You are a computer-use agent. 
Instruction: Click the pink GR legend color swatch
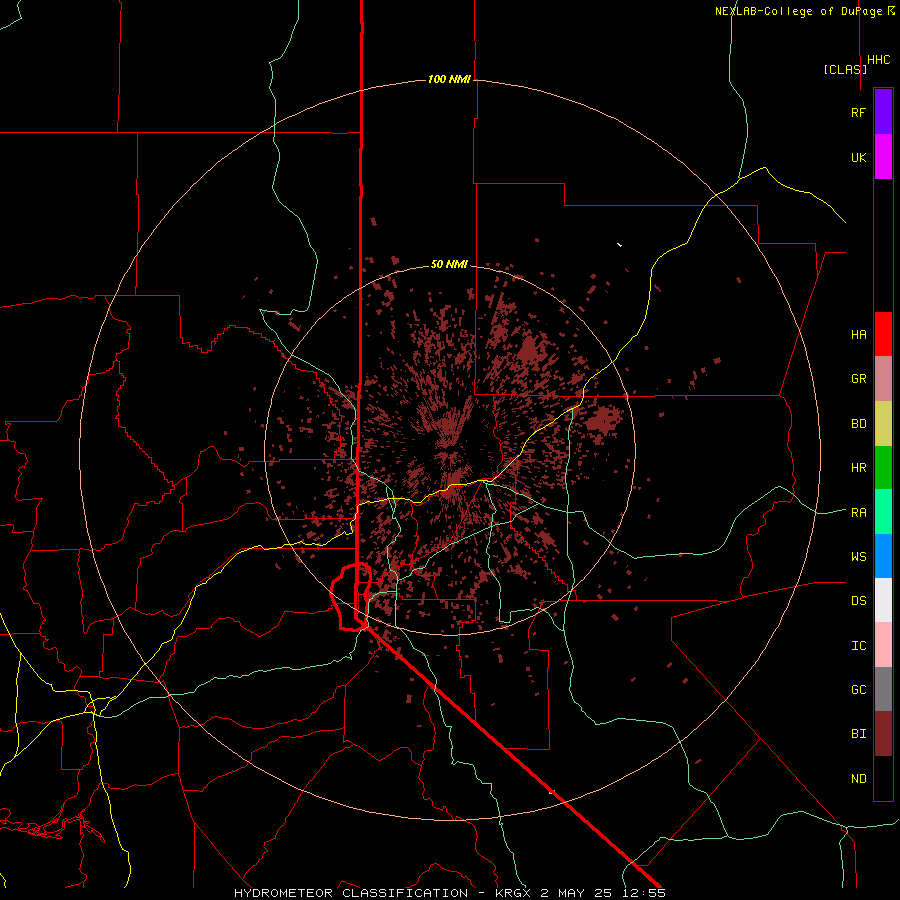pyautogui.click(x=883, y=379)
